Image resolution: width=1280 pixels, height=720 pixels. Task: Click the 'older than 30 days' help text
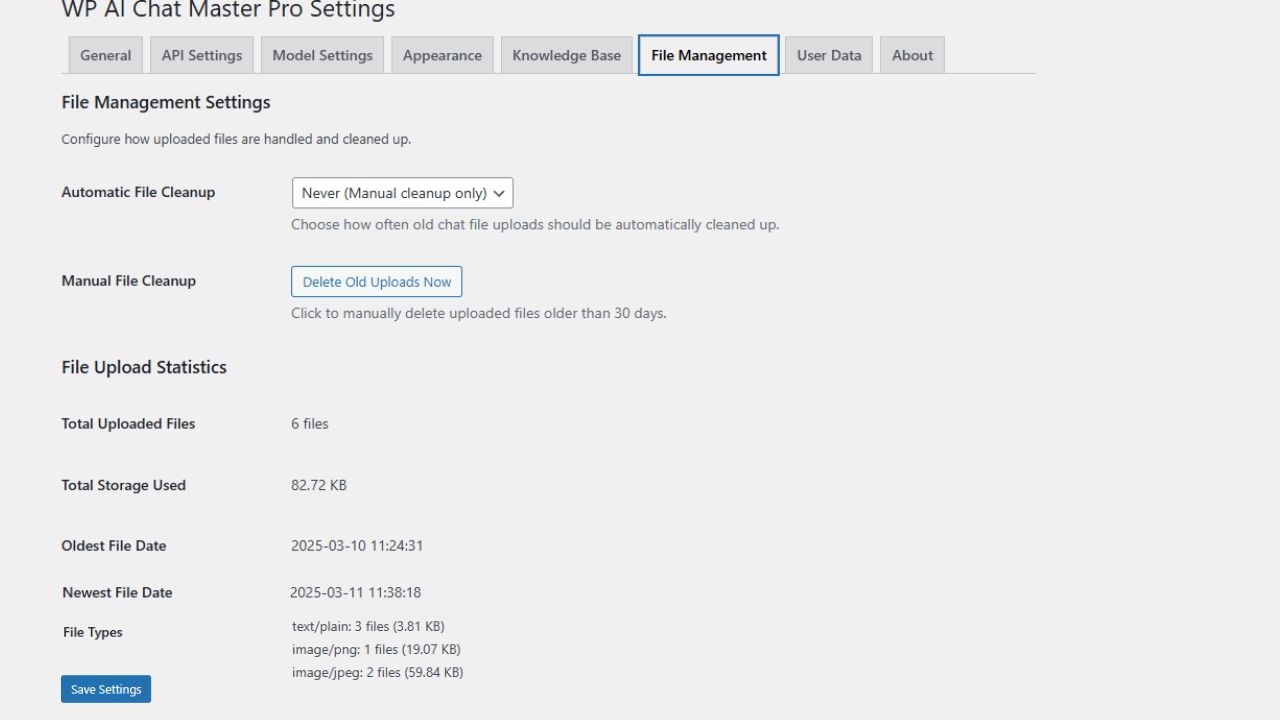click(x=479, y=313)
